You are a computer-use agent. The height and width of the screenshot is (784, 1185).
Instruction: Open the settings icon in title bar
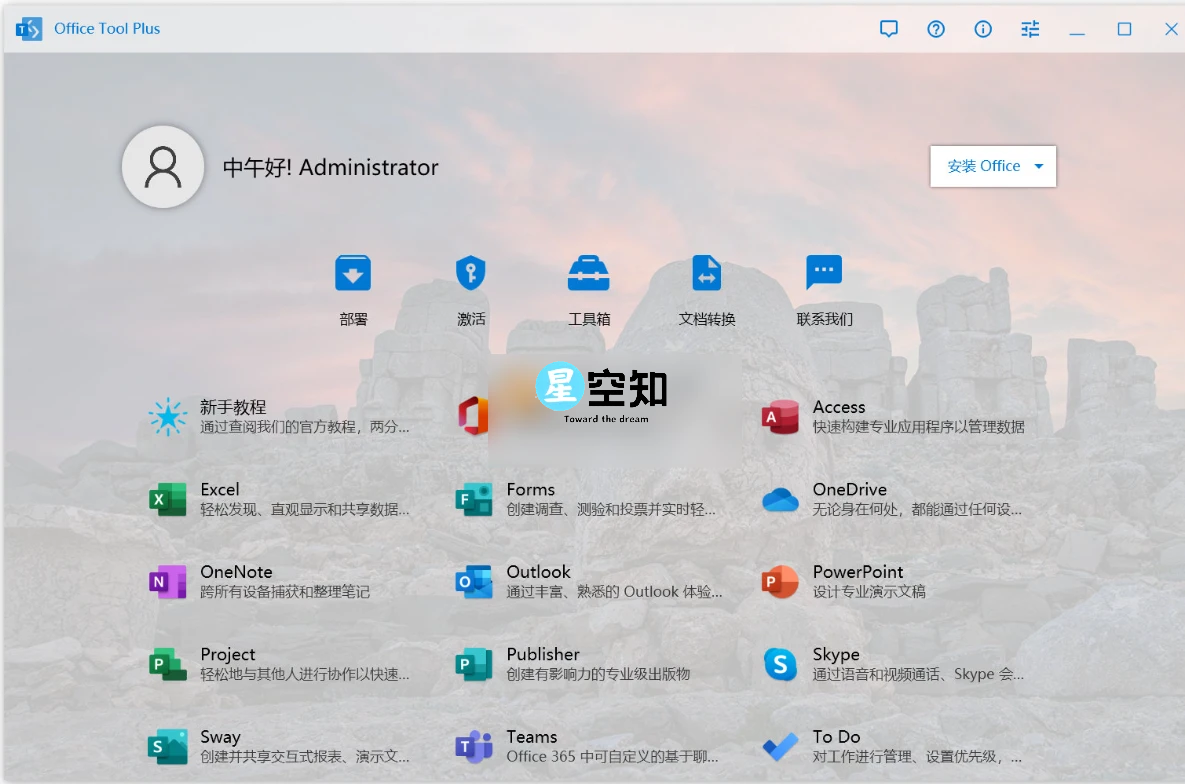[x=1030, y=29]
